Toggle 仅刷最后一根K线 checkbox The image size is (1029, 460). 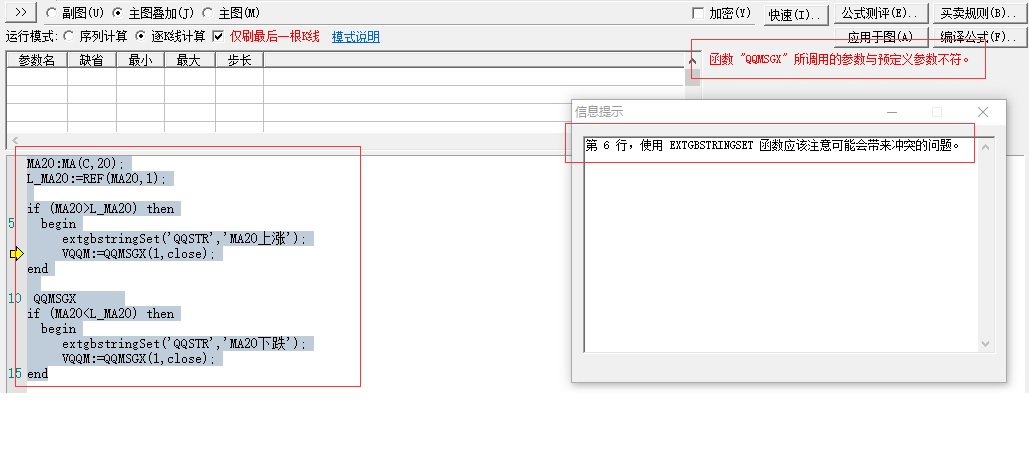point(218,36)
